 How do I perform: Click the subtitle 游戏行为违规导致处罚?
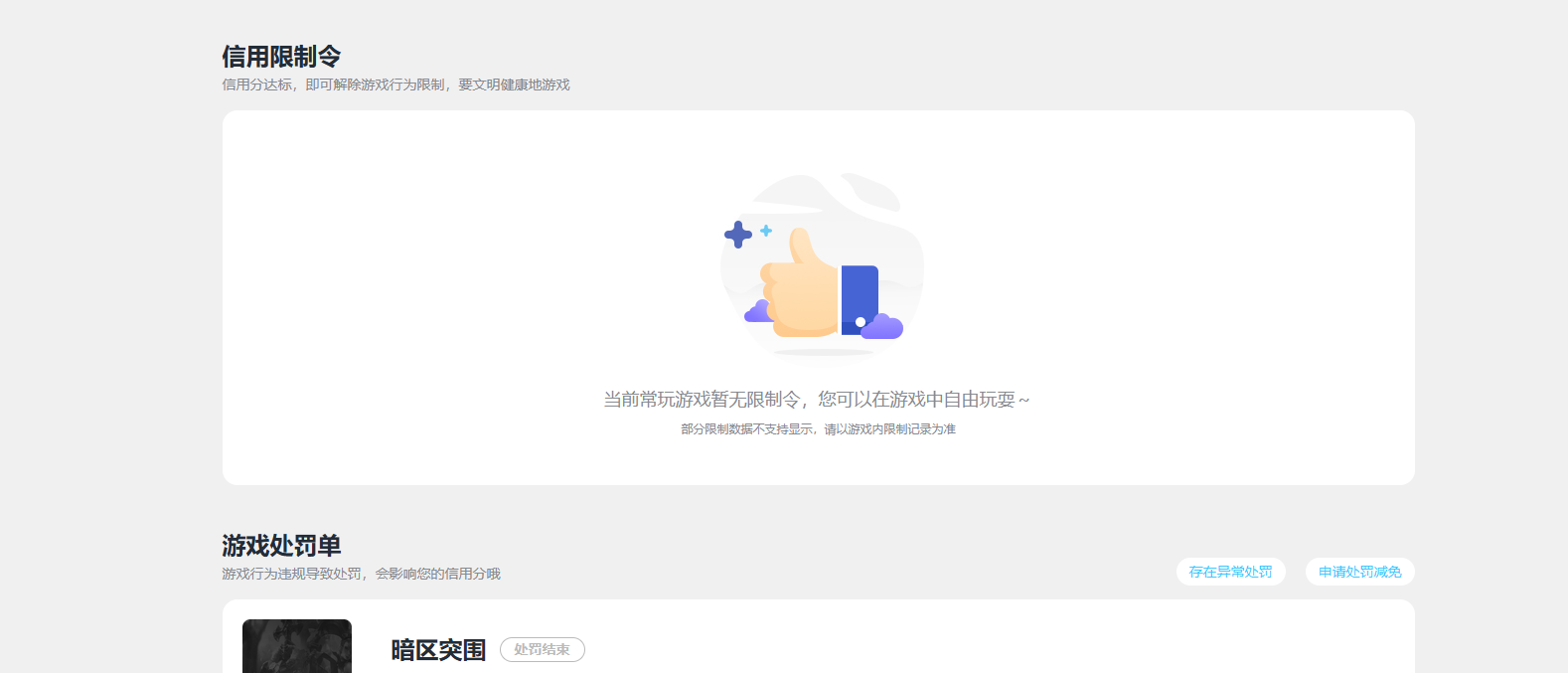pyautogui.click(x=291, y=574)
